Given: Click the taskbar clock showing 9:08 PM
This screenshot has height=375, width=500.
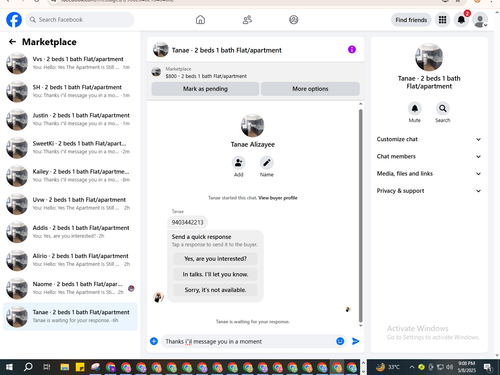Looking at the screenshot, I should [x=466, y=367].
